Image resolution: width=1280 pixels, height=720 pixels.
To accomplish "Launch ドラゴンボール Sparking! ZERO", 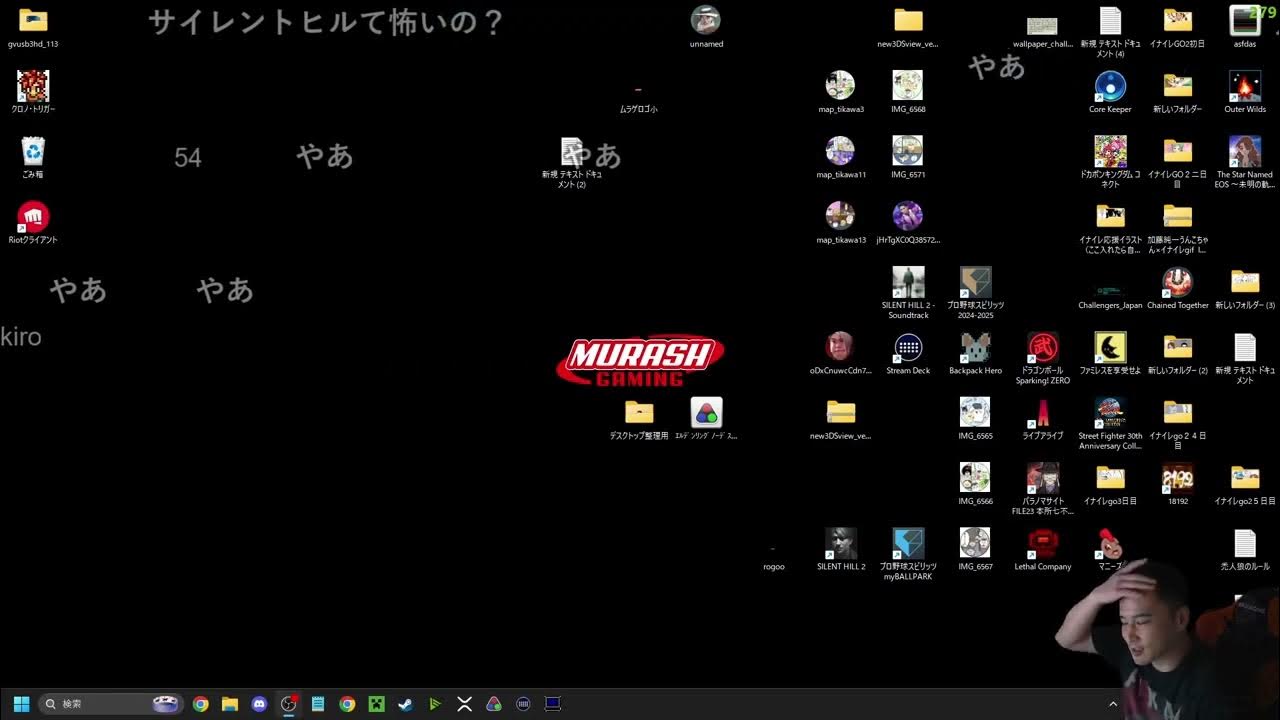I will (x=1043, y=347).
